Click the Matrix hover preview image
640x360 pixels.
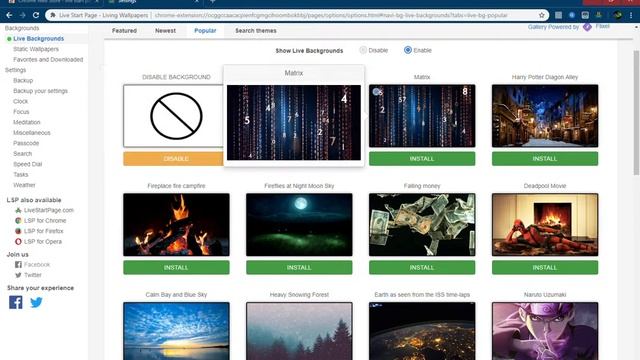[294, 122]
